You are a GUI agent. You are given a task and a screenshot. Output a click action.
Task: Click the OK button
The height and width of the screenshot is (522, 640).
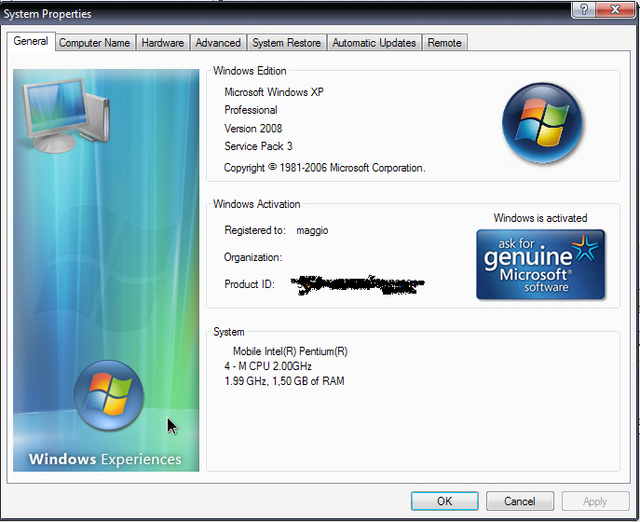(444, 501)
